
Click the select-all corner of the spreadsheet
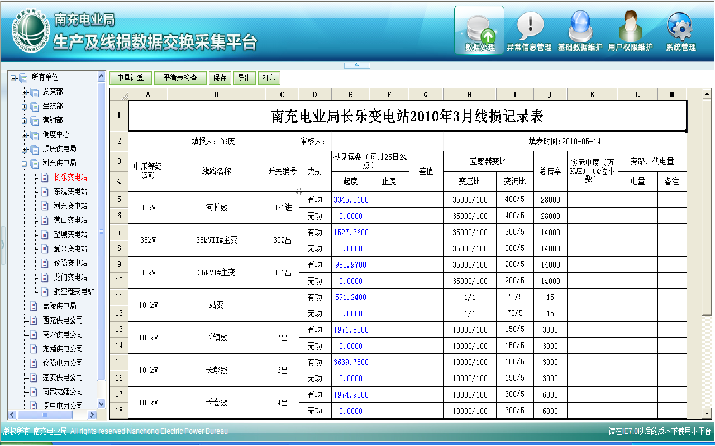120,95
